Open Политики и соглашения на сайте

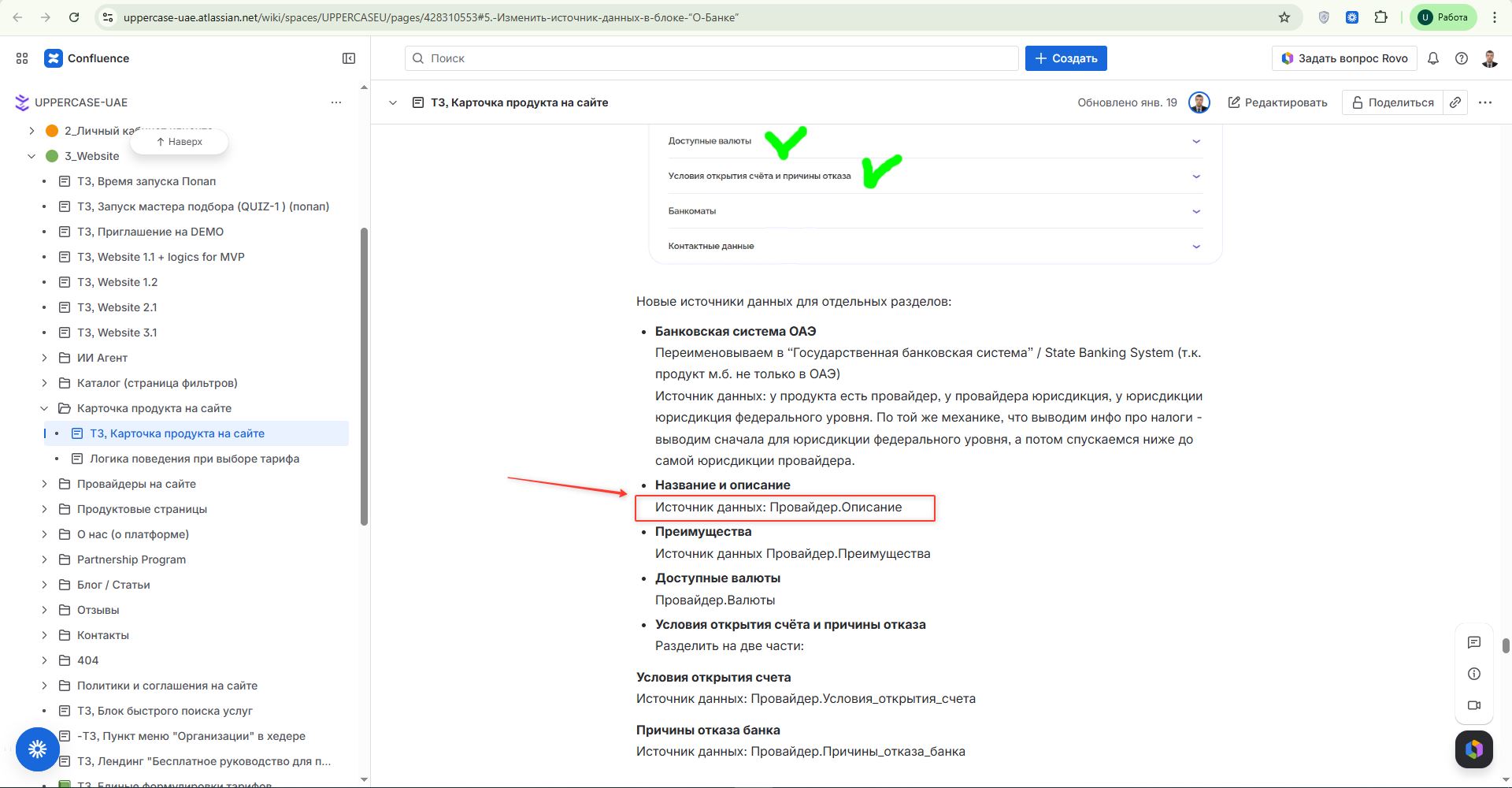(x=167, y=686)
